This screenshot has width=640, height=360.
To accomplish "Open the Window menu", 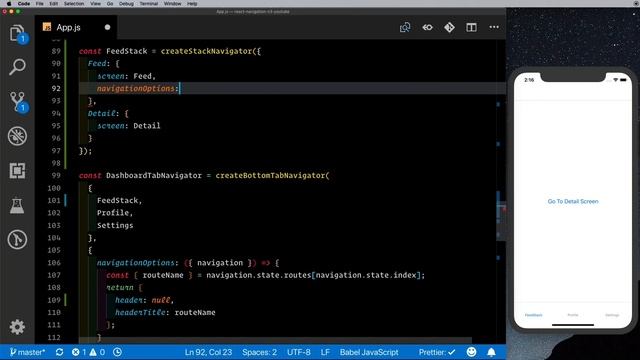I will [172, 3].
